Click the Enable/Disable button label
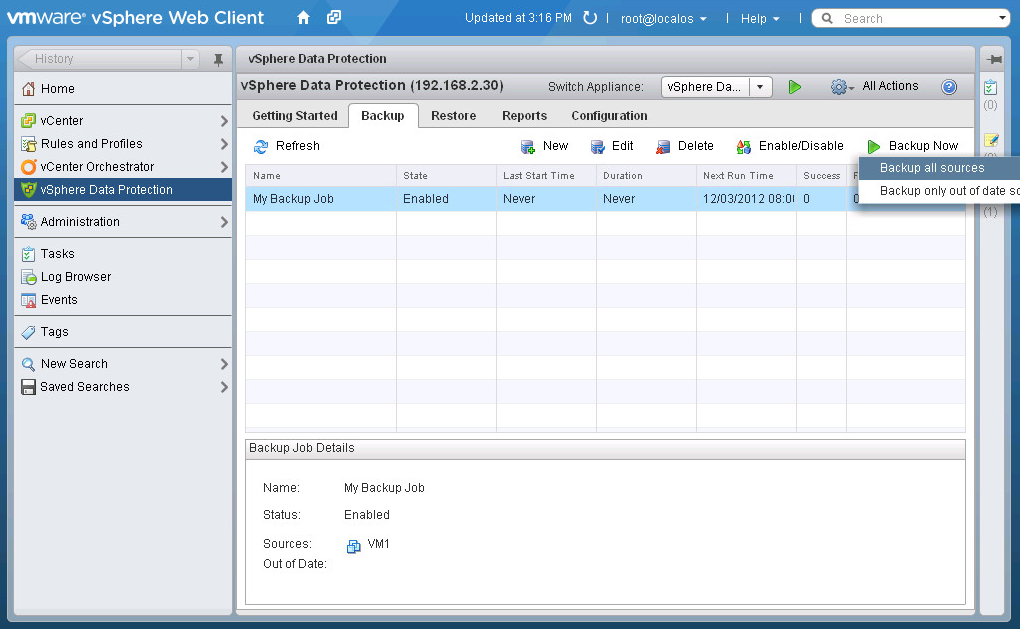This screenshot has width=1020, height=629. pos(801,146)
